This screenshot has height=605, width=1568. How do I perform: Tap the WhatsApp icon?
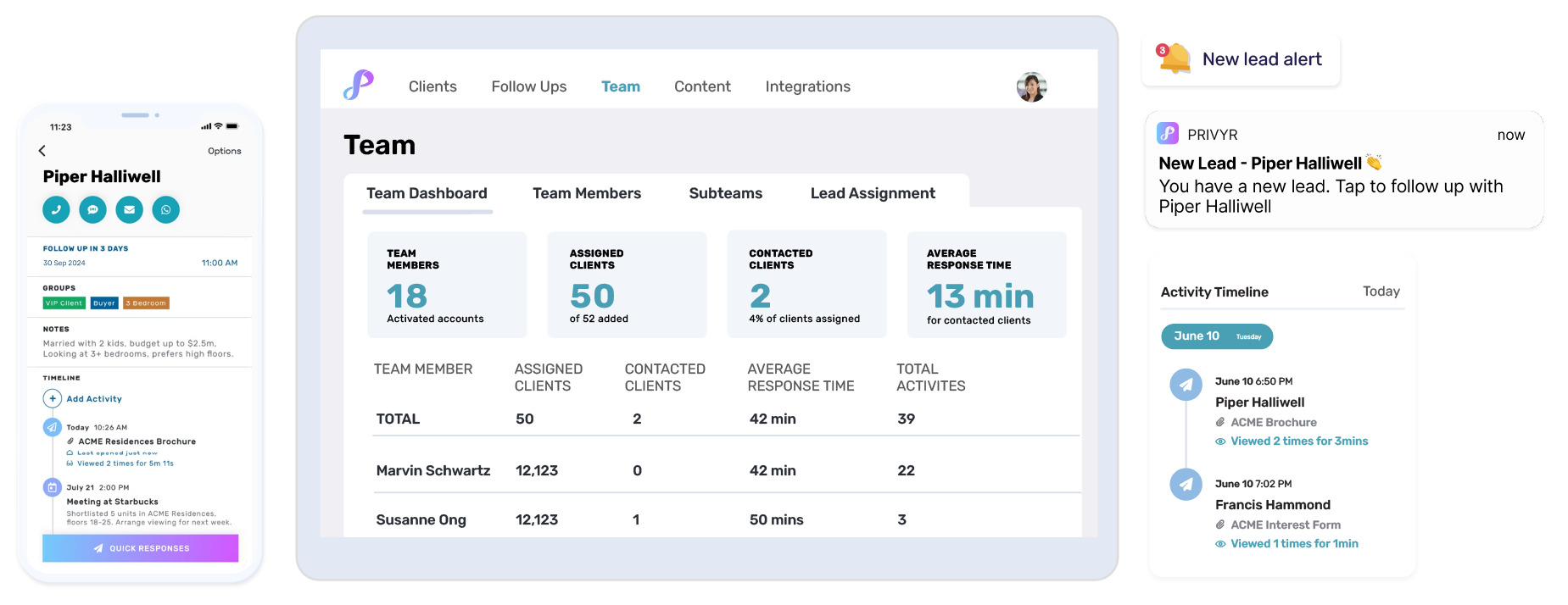pos(166,209)
